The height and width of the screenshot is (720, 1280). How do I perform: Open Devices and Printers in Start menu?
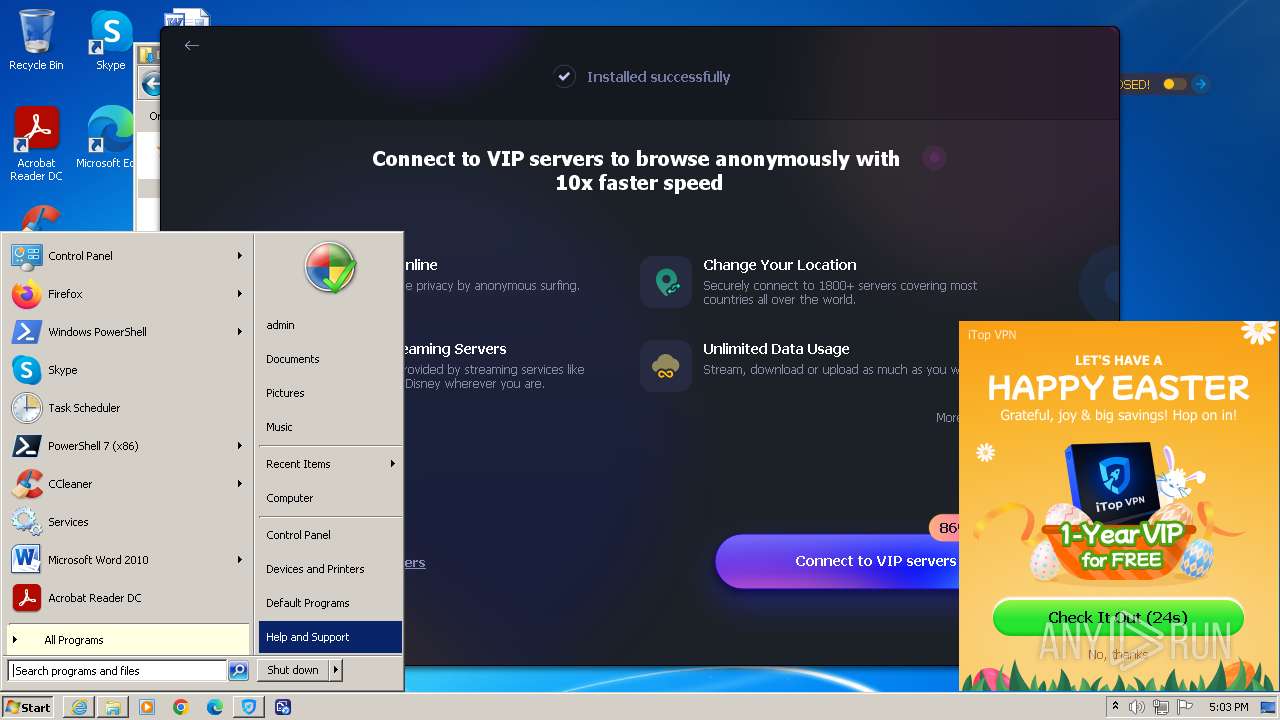tap(330, 569)
